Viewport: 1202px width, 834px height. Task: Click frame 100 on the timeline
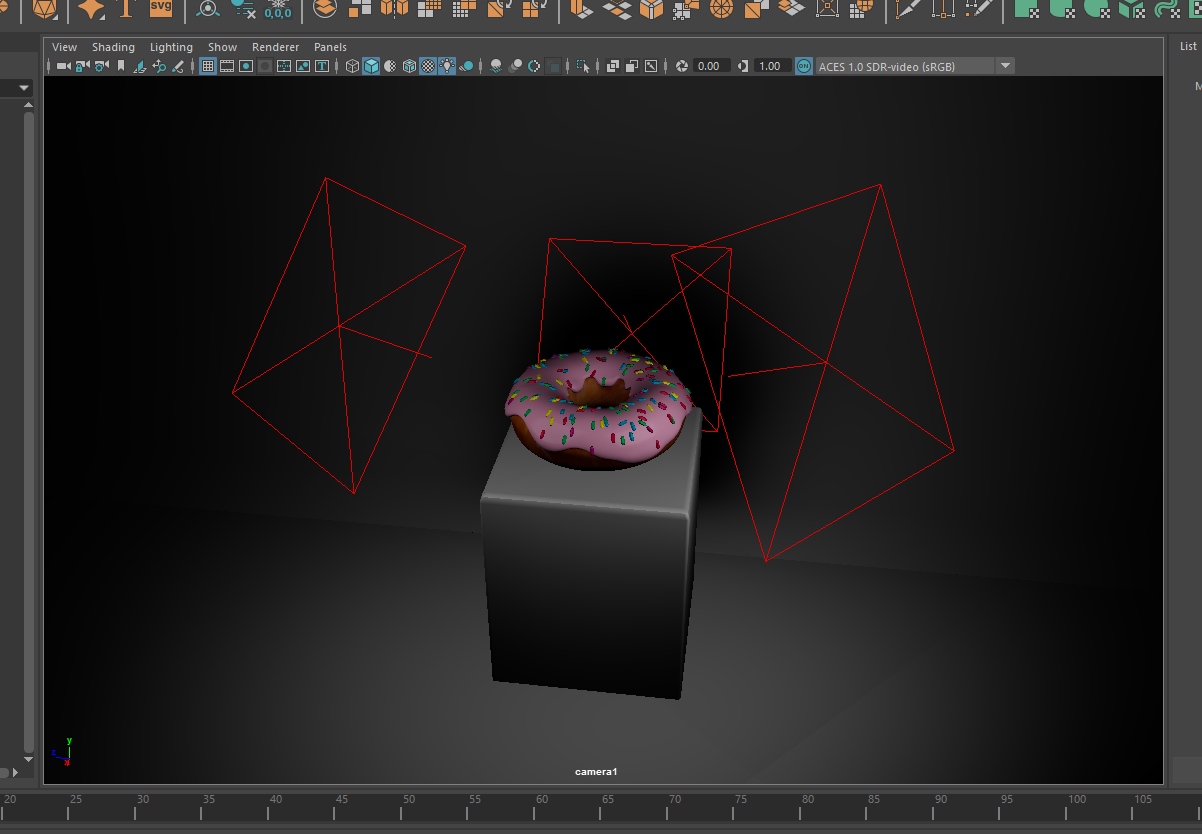[x=1076, y=800]
